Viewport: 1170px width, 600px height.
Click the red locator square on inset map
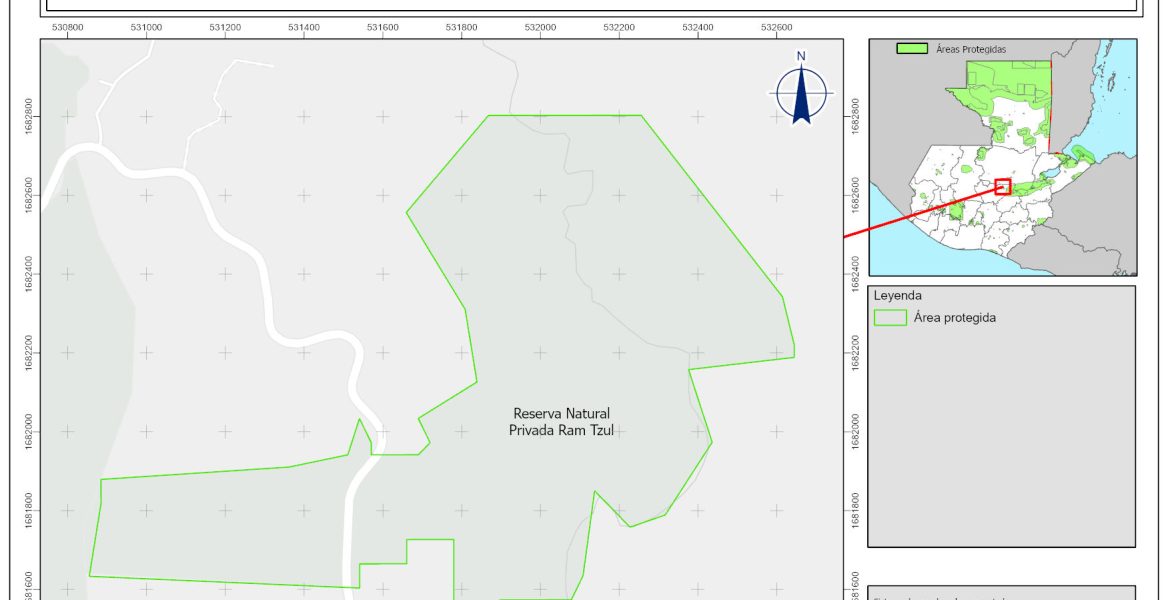pos(1003,186)
